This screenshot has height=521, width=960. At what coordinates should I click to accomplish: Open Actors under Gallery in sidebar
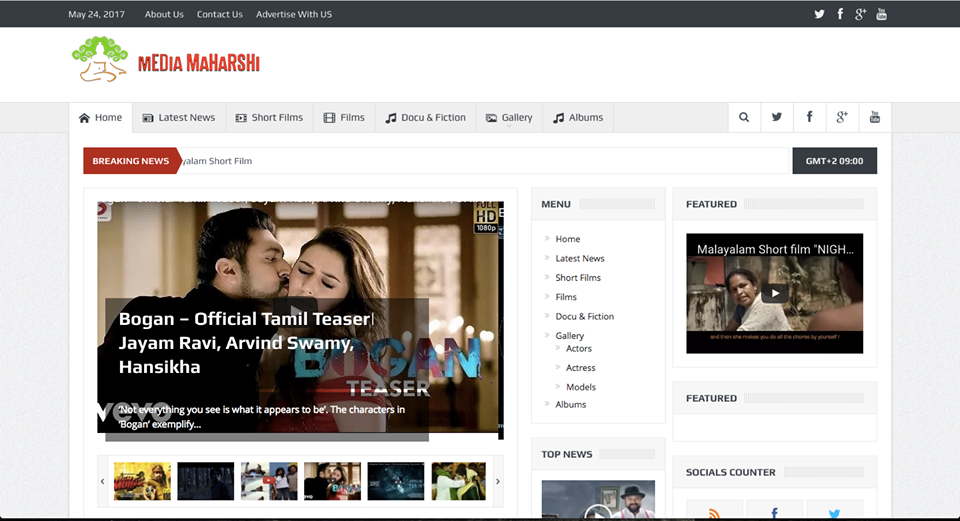click(579, 348)
